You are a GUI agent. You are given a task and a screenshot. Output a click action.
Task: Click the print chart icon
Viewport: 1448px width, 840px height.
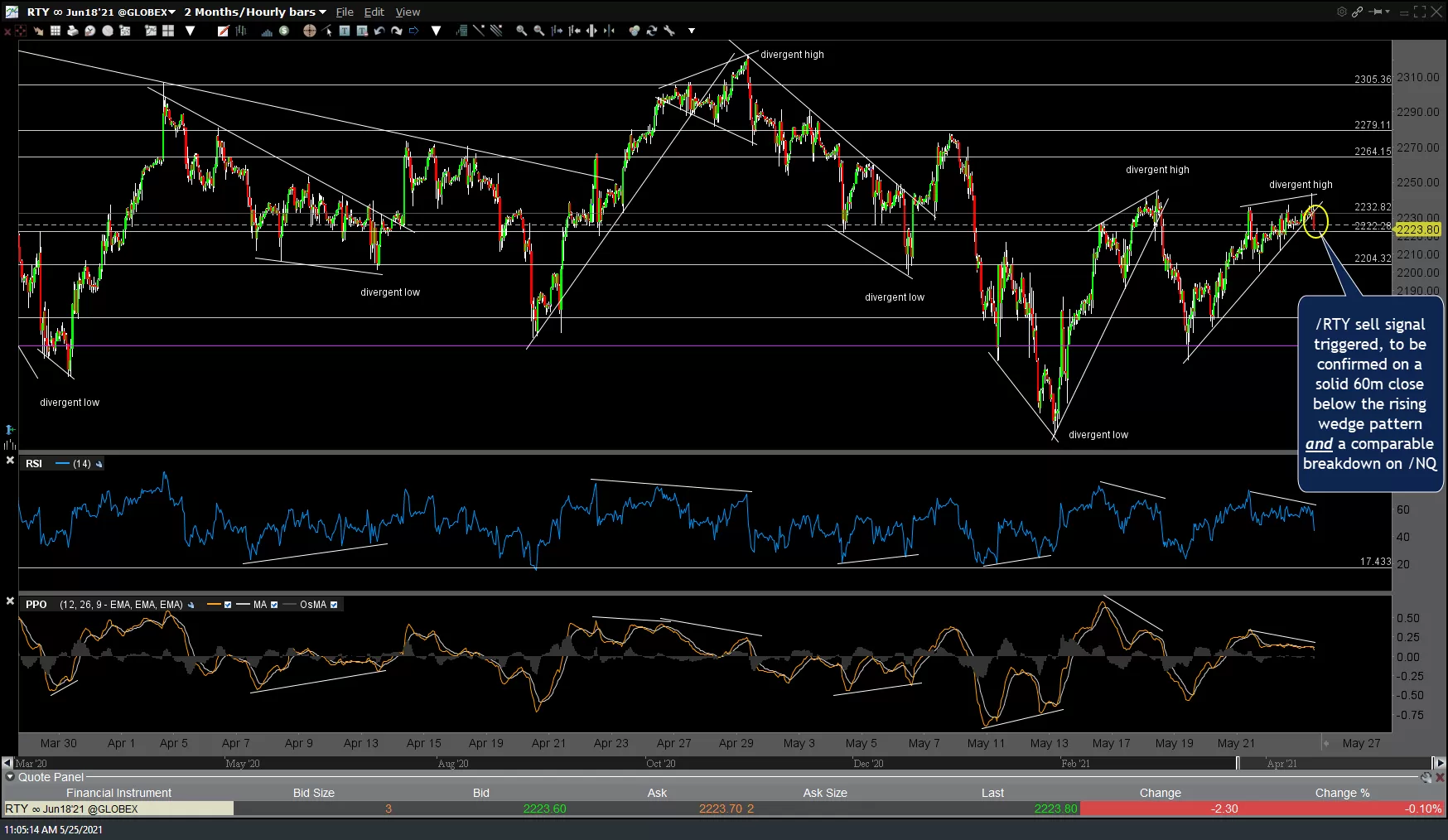point(72,31)
